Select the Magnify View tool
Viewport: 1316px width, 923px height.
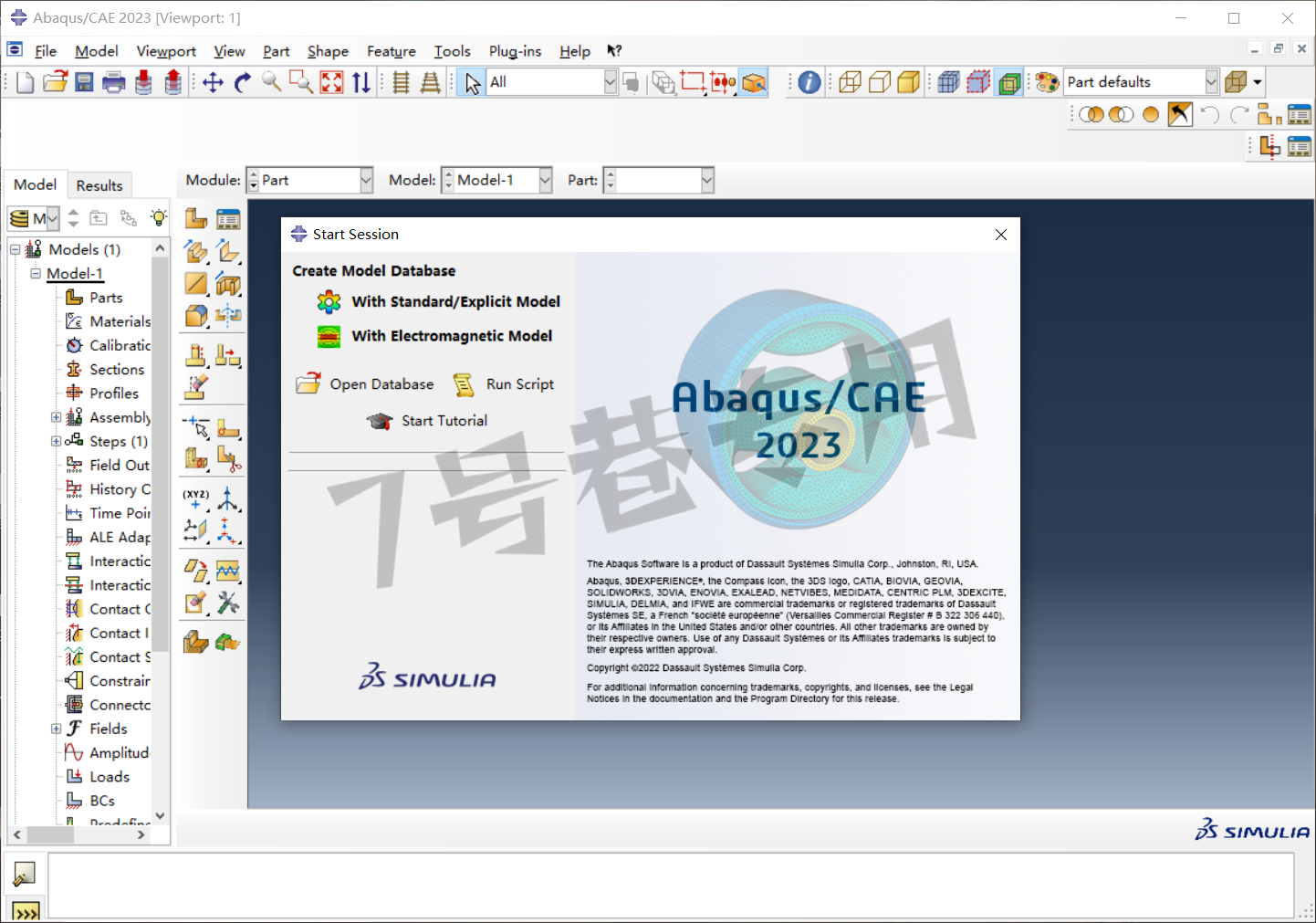coord(271,82)
